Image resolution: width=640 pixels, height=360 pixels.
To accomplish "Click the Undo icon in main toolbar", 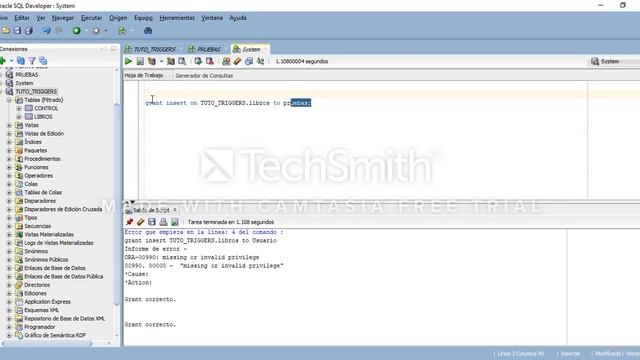I will pos(47,31).
